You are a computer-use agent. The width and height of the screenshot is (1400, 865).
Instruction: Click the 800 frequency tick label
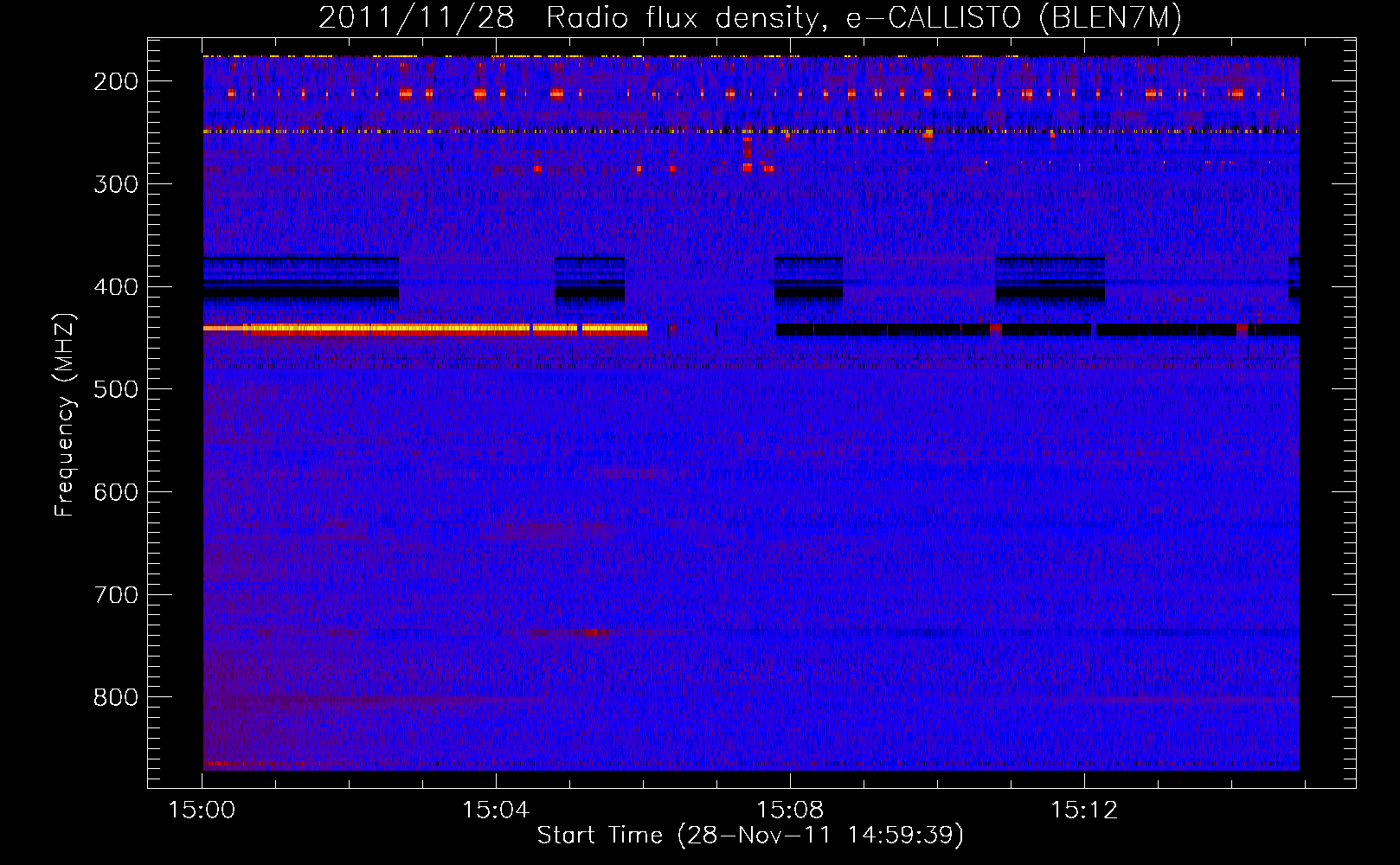pyautogui.click(x=116, y=697)
